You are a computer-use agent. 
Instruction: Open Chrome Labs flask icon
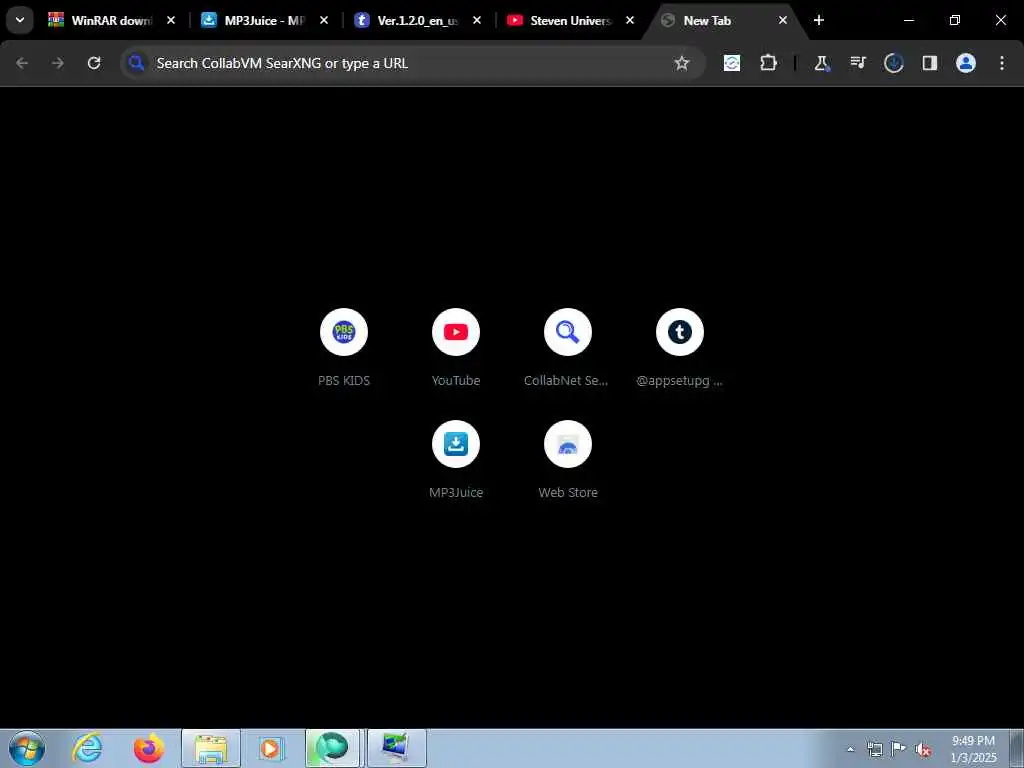click(x=822, y=63)
